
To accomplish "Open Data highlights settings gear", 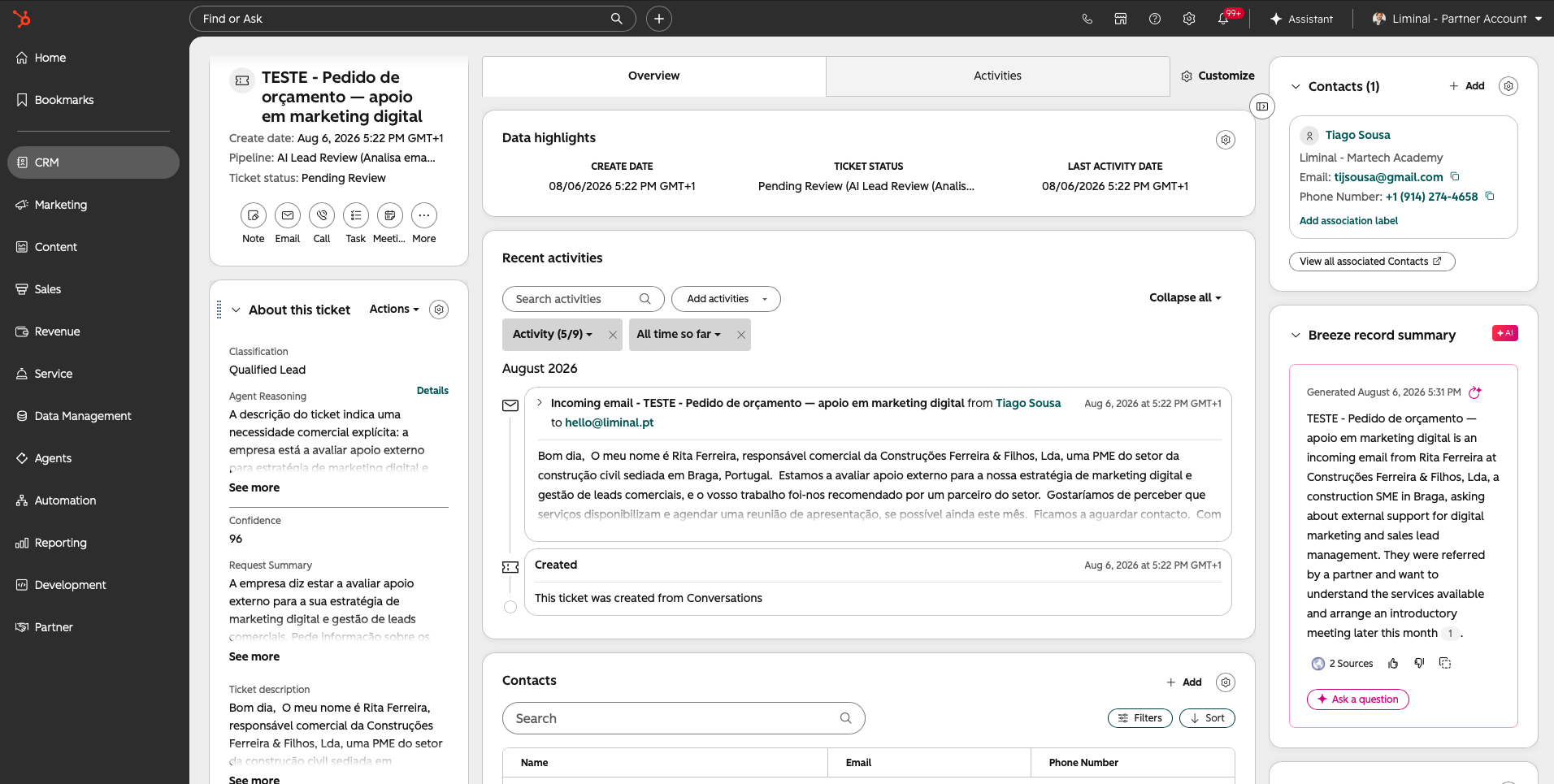I will pos(1226,140).
